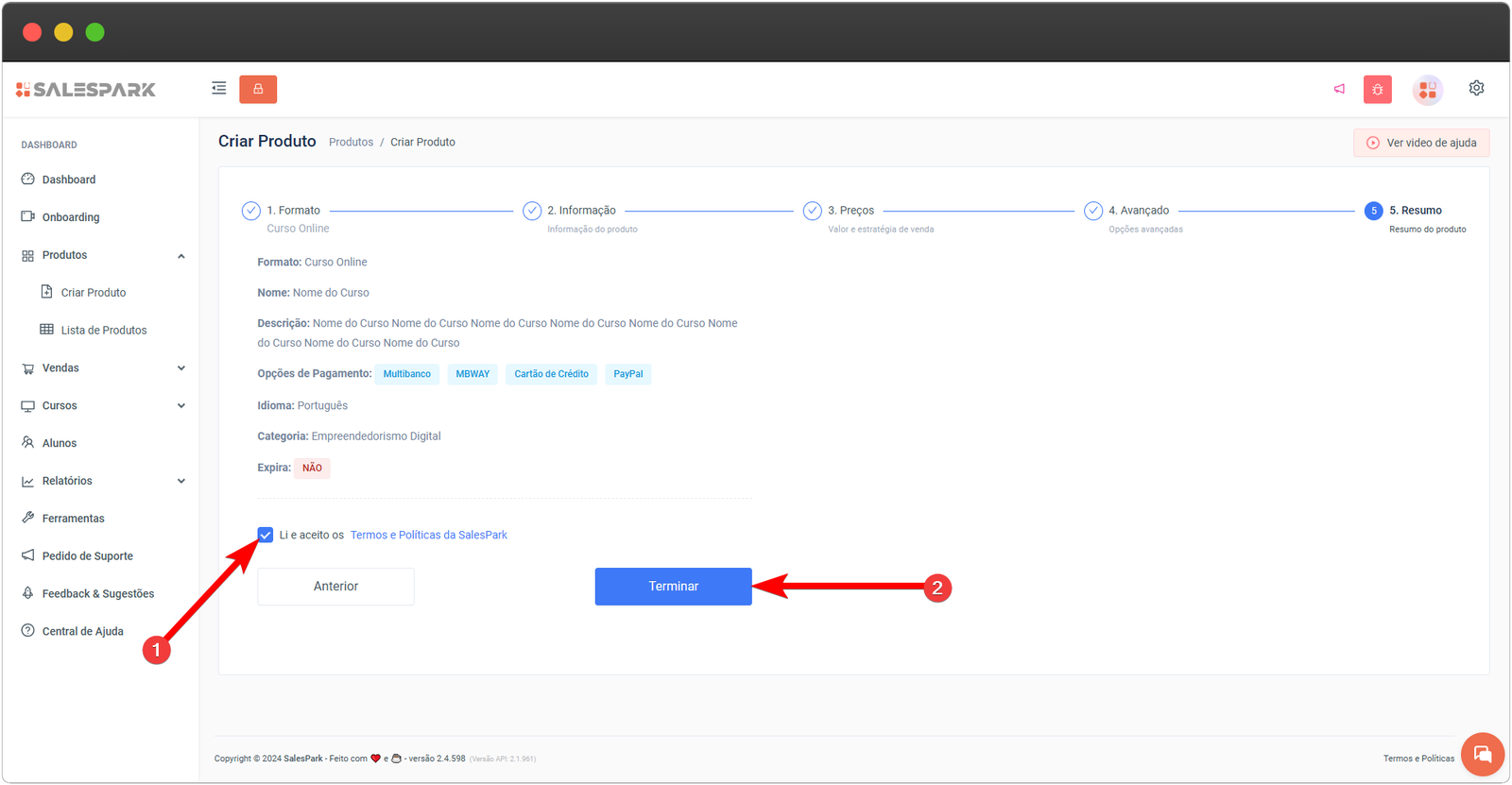
Task: Collapse the Produtos sidebar section
Action: coord(180,256)
